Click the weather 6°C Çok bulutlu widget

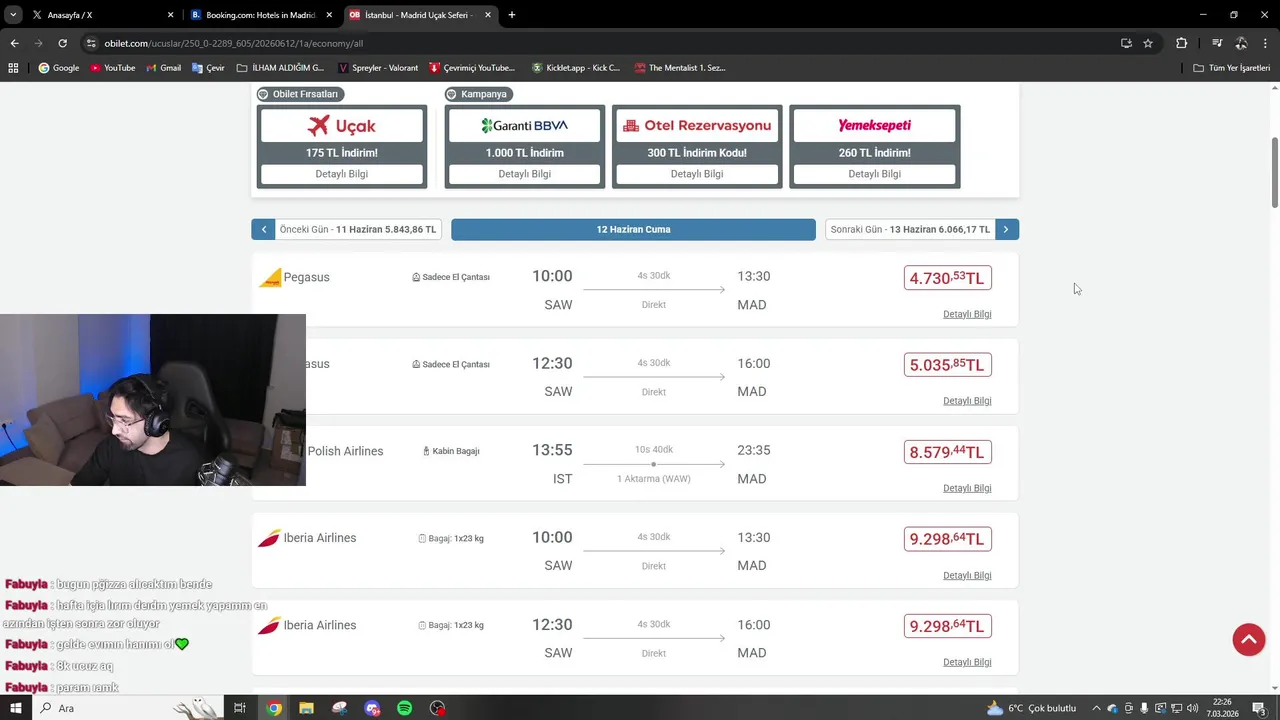(x=1032, y=708)
